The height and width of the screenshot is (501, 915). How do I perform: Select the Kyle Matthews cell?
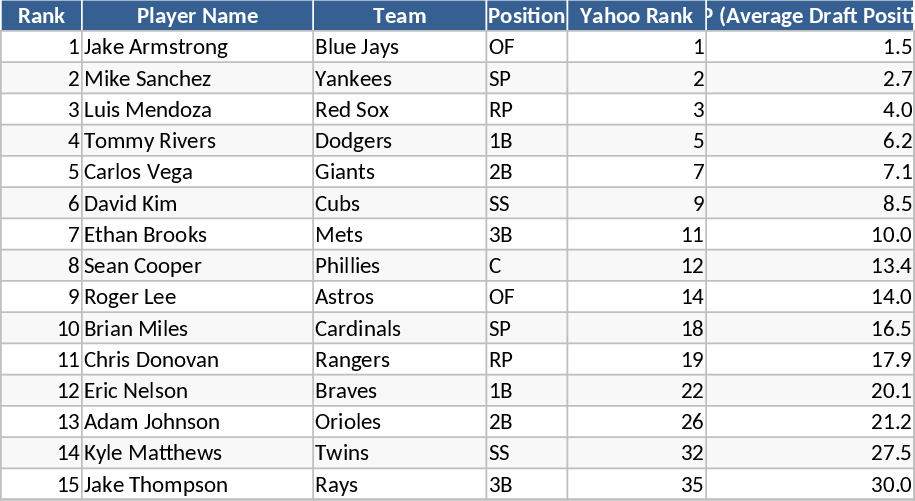(x=197, y=453)
